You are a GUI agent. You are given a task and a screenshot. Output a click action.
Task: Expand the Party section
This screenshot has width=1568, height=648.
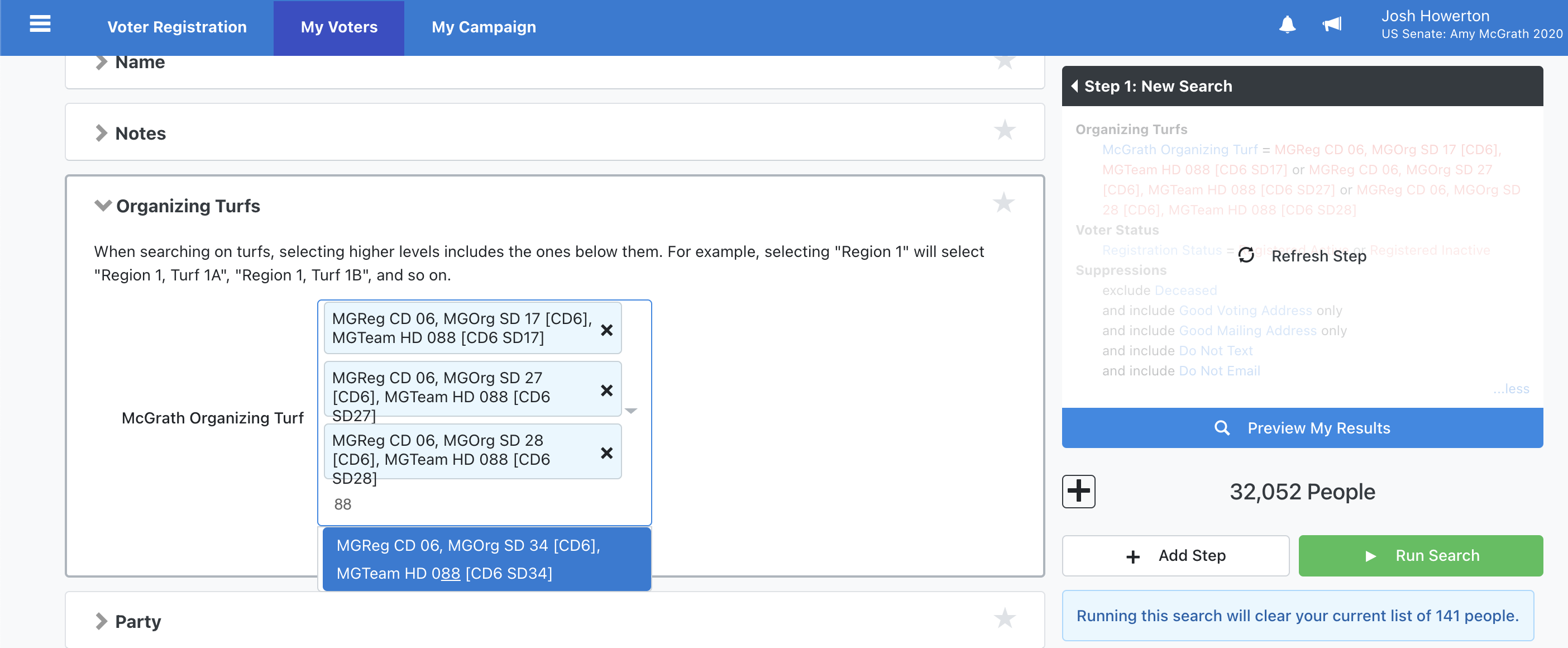pyautogui.click(x=101, y=621)
